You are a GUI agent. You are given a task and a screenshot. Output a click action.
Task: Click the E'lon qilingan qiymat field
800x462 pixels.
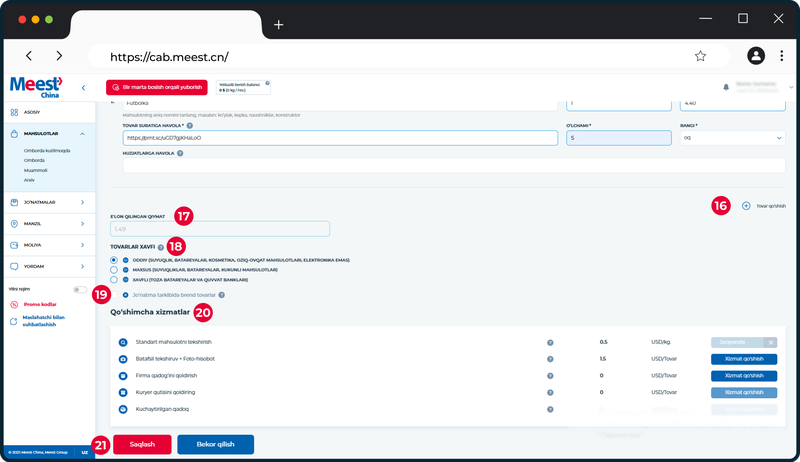pos(220,229)
